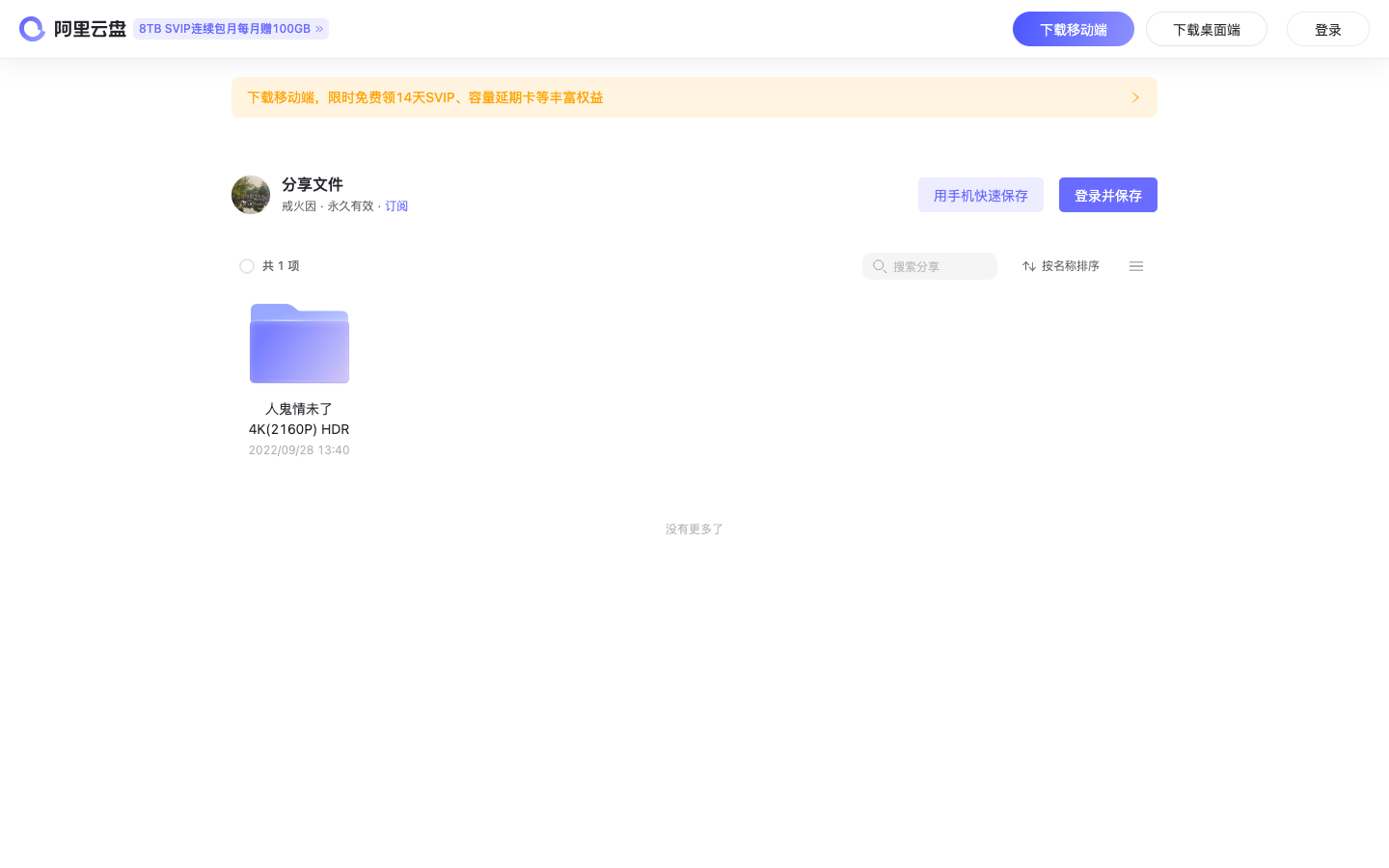
Task: Click the 下载桌面端 button
Action: coord(1207,29)
